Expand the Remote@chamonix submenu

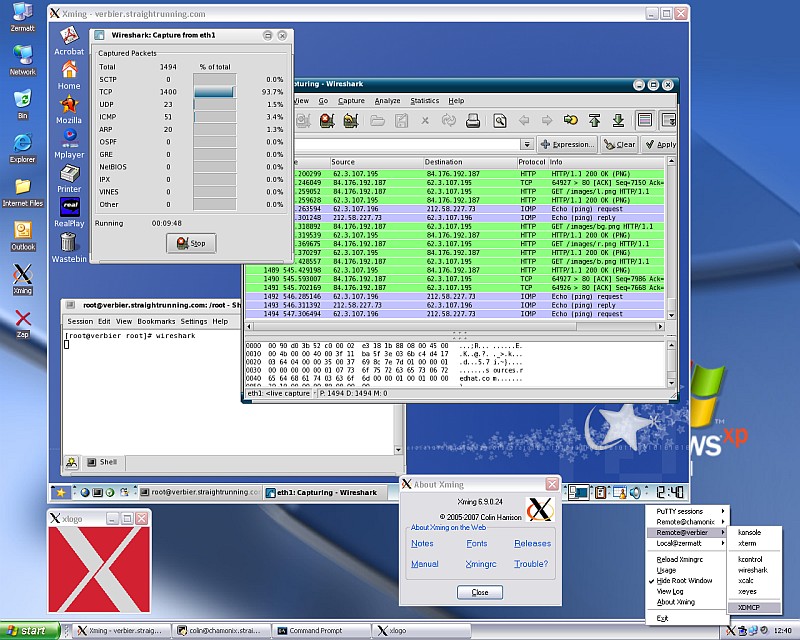pos(687,522)
